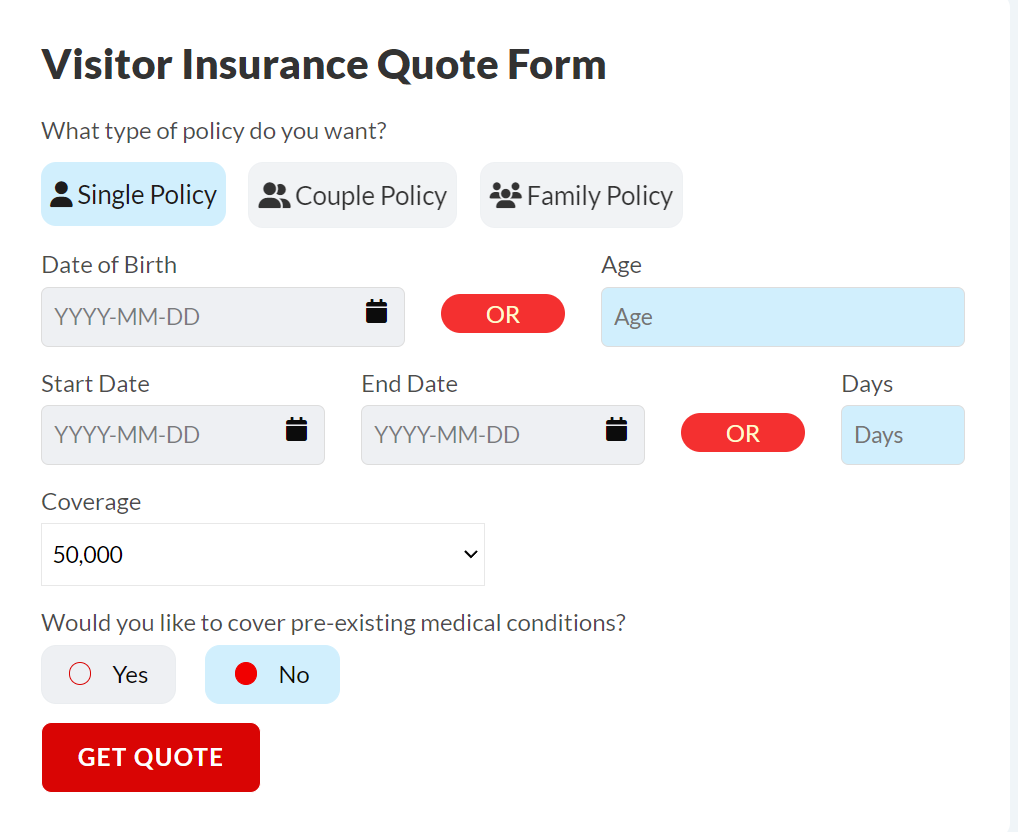
Task: Focus the Days input field
Action: tap(902, 435)
